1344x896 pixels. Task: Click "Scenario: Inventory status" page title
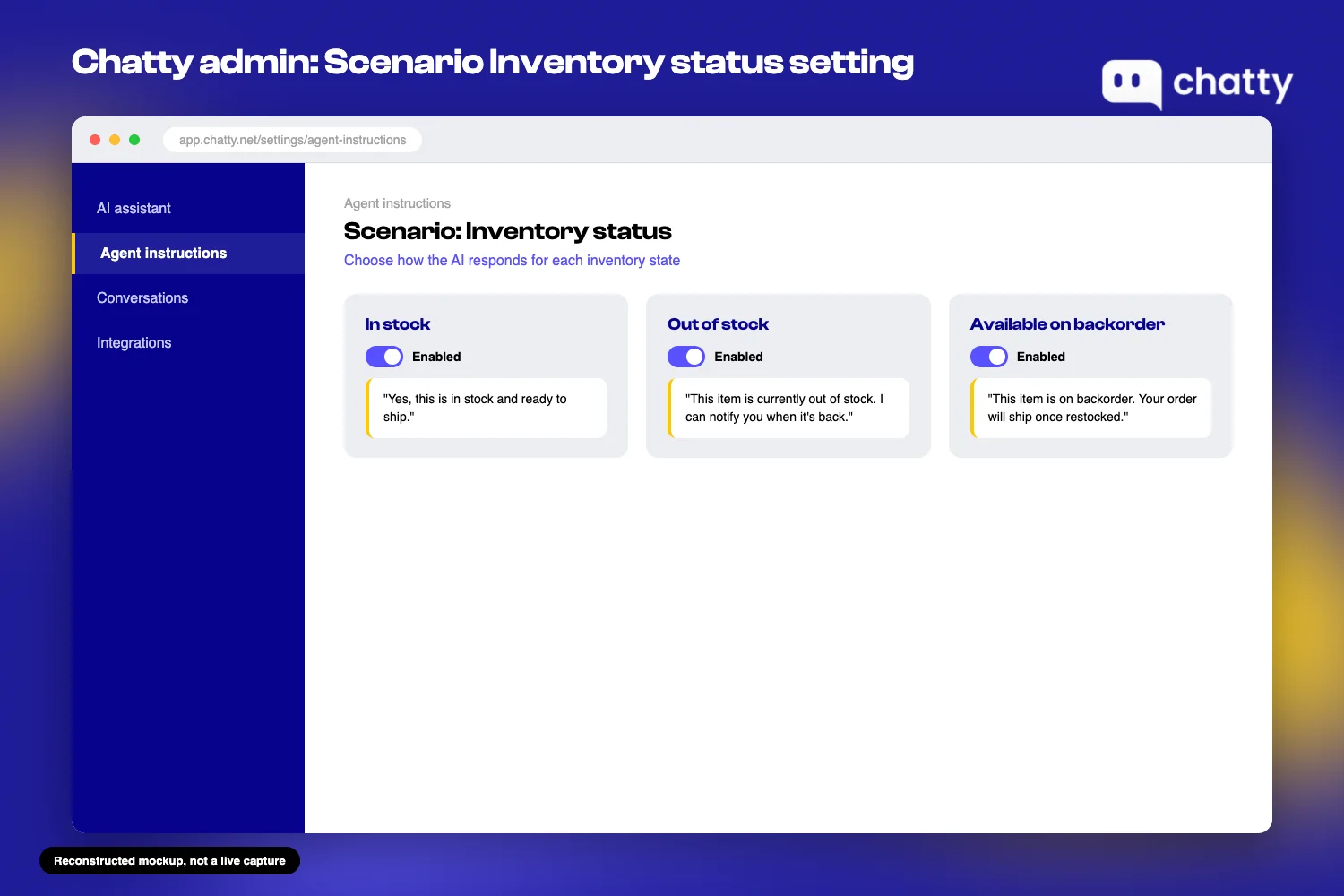507,231
